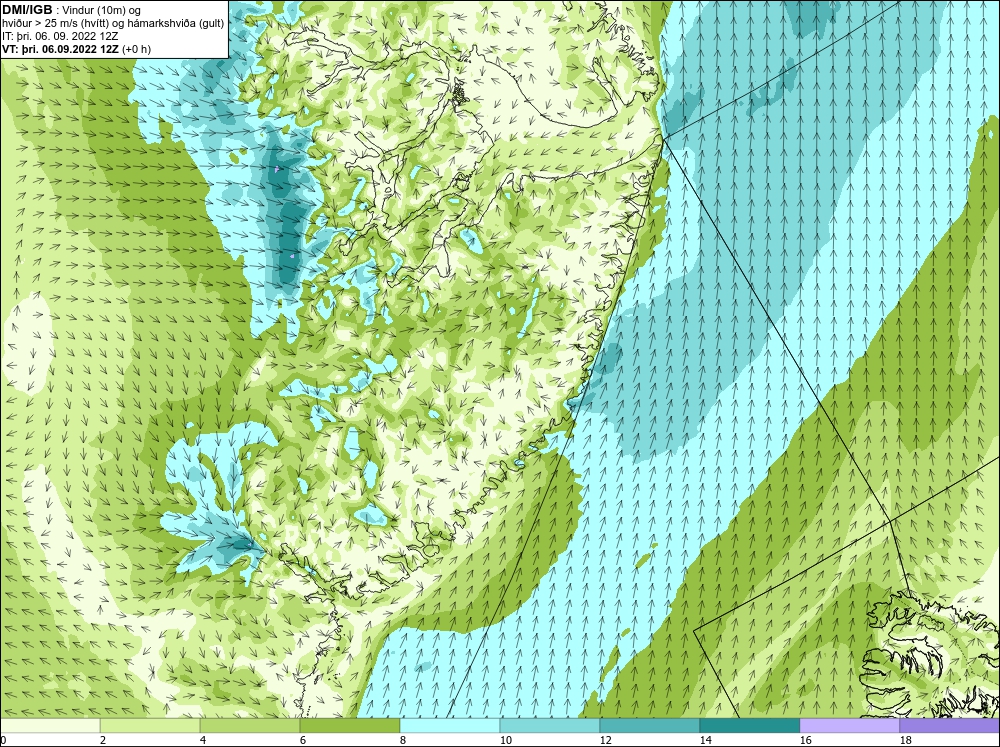Click the legend tick label 16

tap(805, 740)
